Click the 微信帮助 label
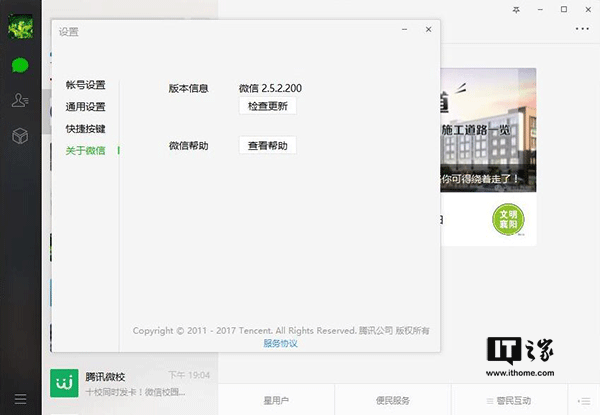This screenshot has height=415, width=600. (188, 146)
